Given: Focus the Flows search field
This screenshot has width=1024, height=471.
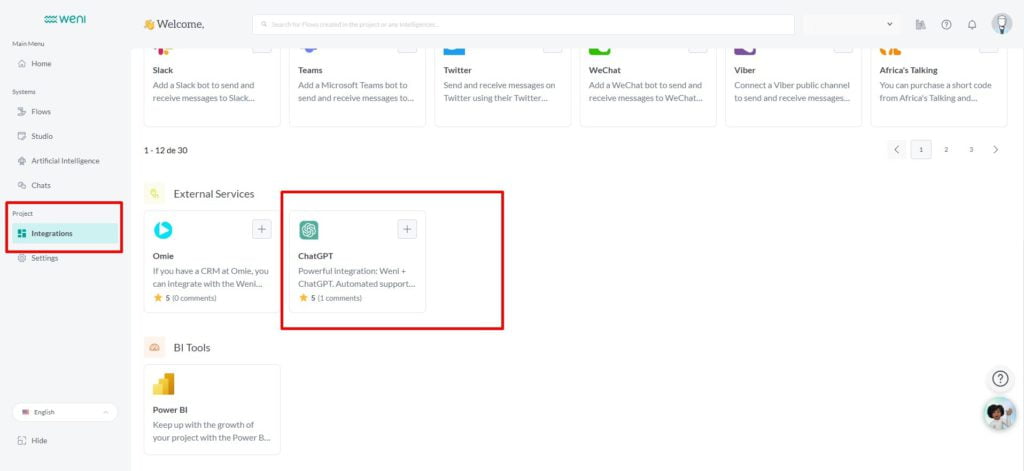Looking at the screenshot, I should [523, 24].
